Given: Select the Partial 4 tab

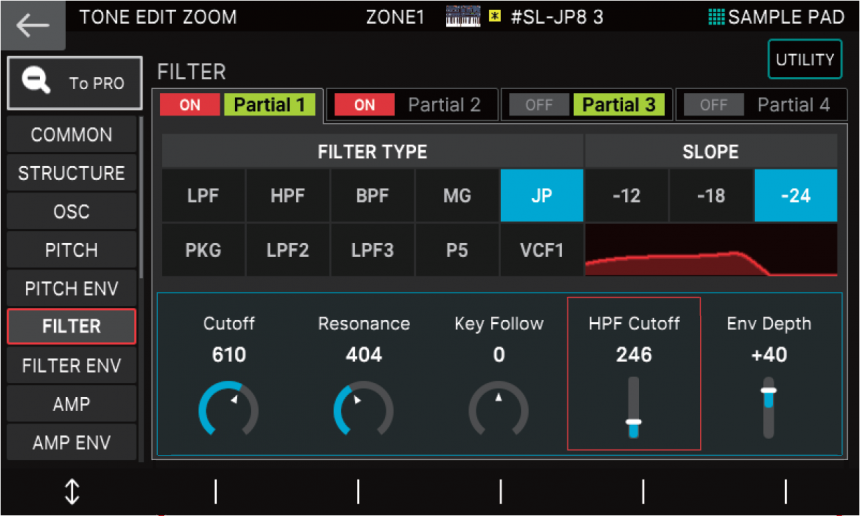Looking at the screenshot, I should (x=794, y=105).
